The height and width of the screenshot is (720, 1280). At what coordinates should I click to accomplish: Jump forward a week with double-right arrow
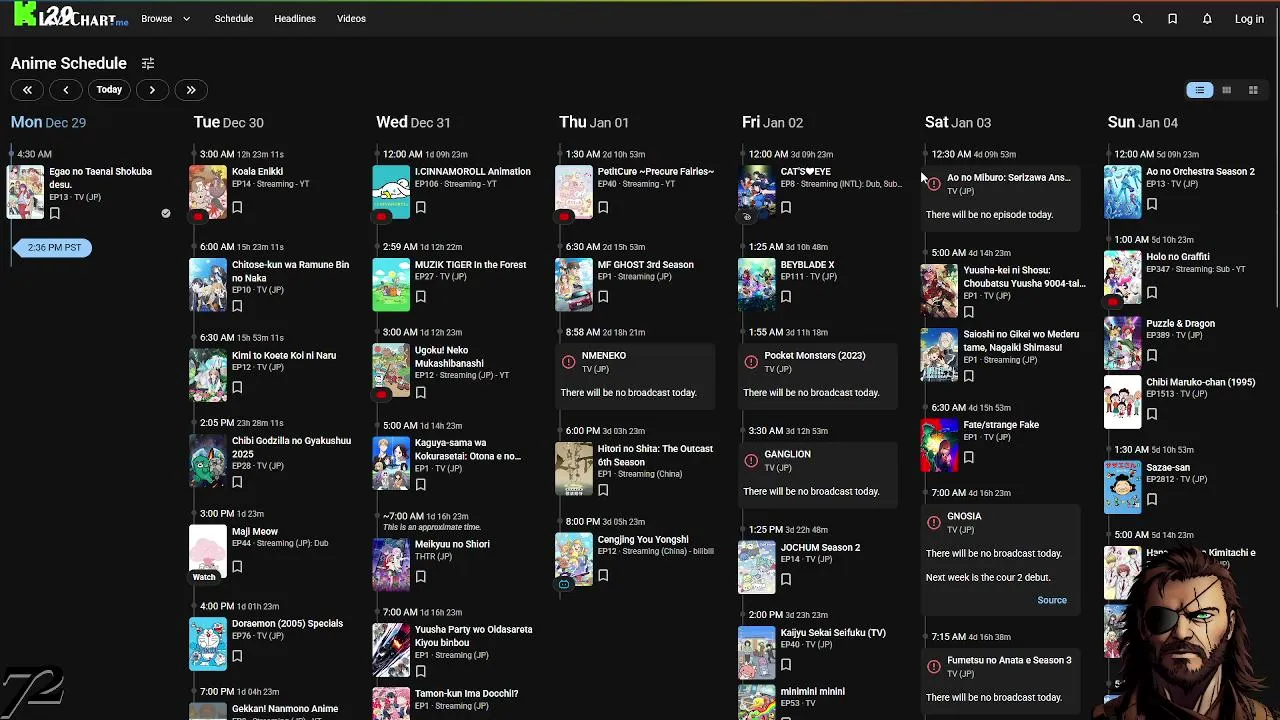point(191,90)
